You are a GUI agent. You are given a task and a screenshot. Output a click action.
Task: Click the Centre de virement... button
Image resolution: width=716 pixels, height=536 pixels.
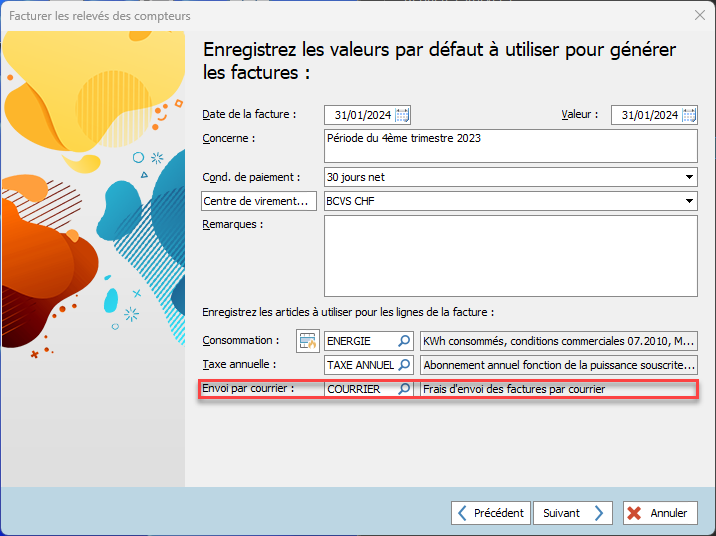coord(259,201)
